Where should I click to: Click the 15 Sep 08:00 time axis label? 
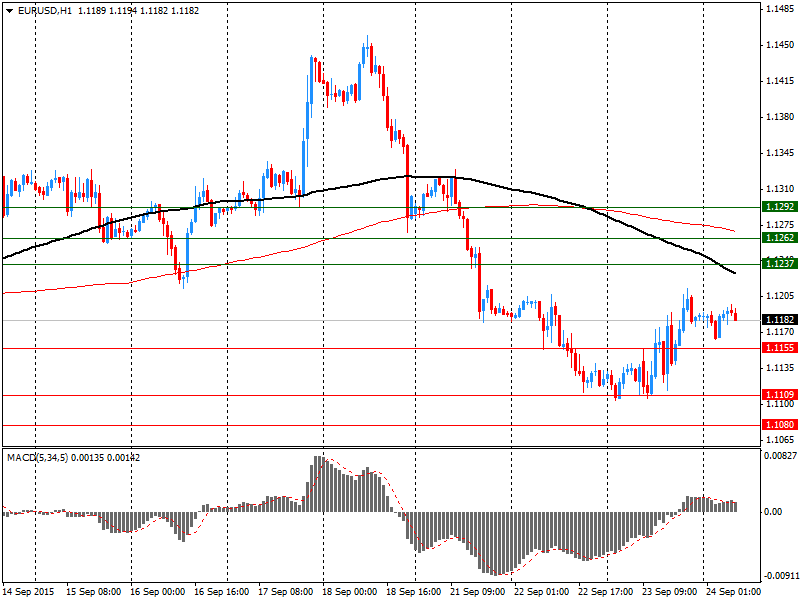tap(94, 592)
